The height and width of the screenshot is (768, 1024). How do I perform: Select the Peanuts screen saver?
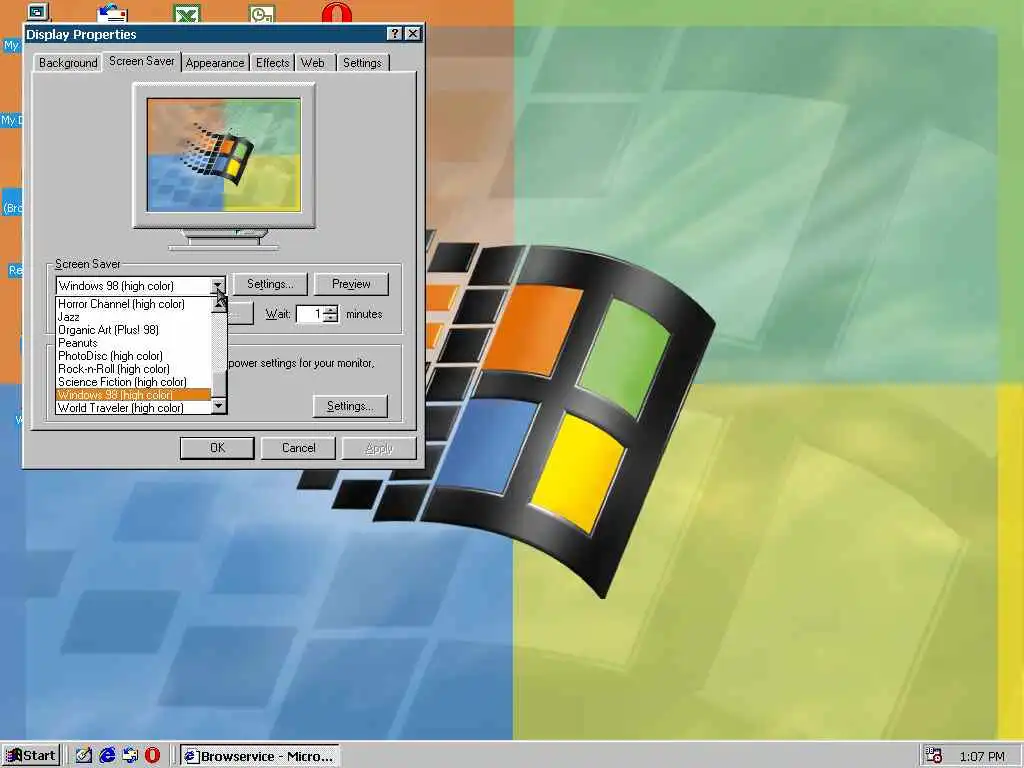tap(134, 343)
